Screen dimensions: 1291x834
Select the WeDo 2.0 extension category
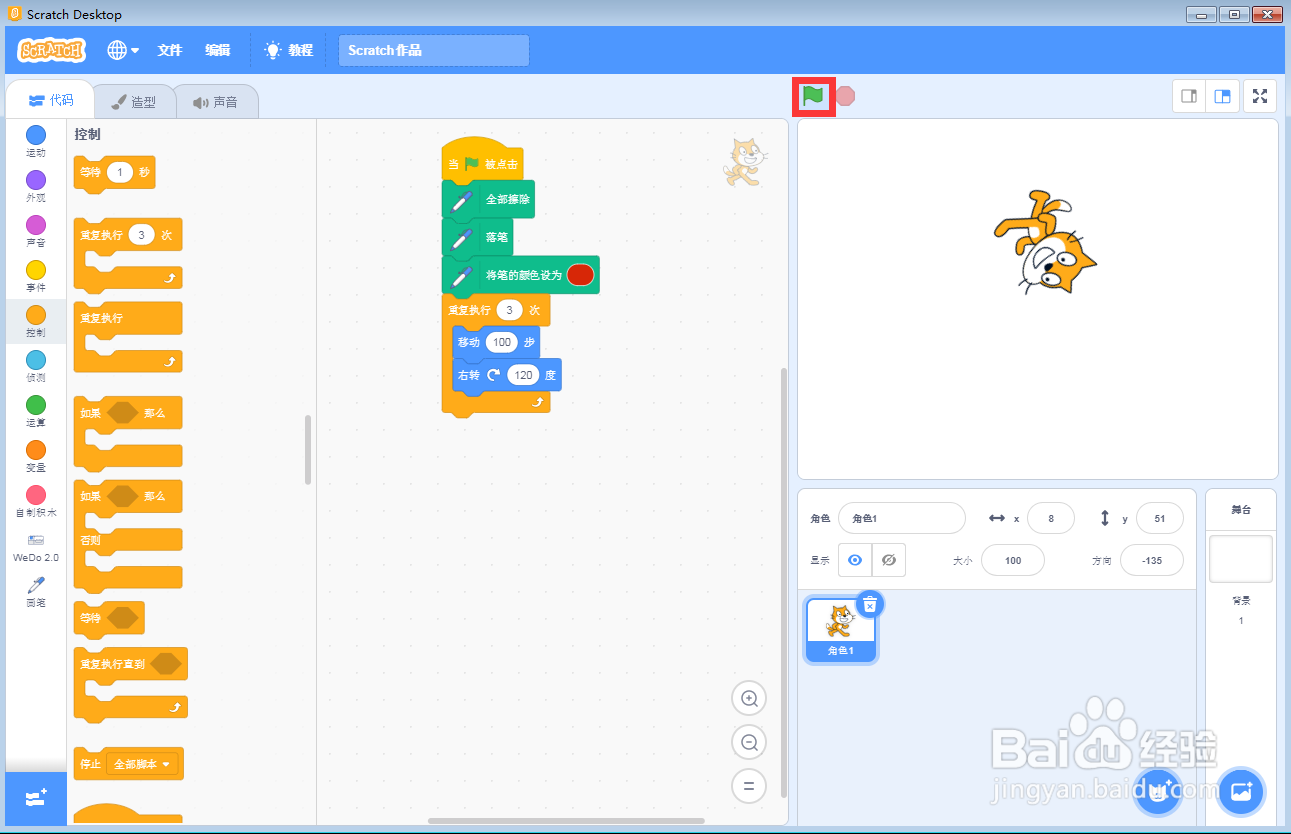coord(36,547)
